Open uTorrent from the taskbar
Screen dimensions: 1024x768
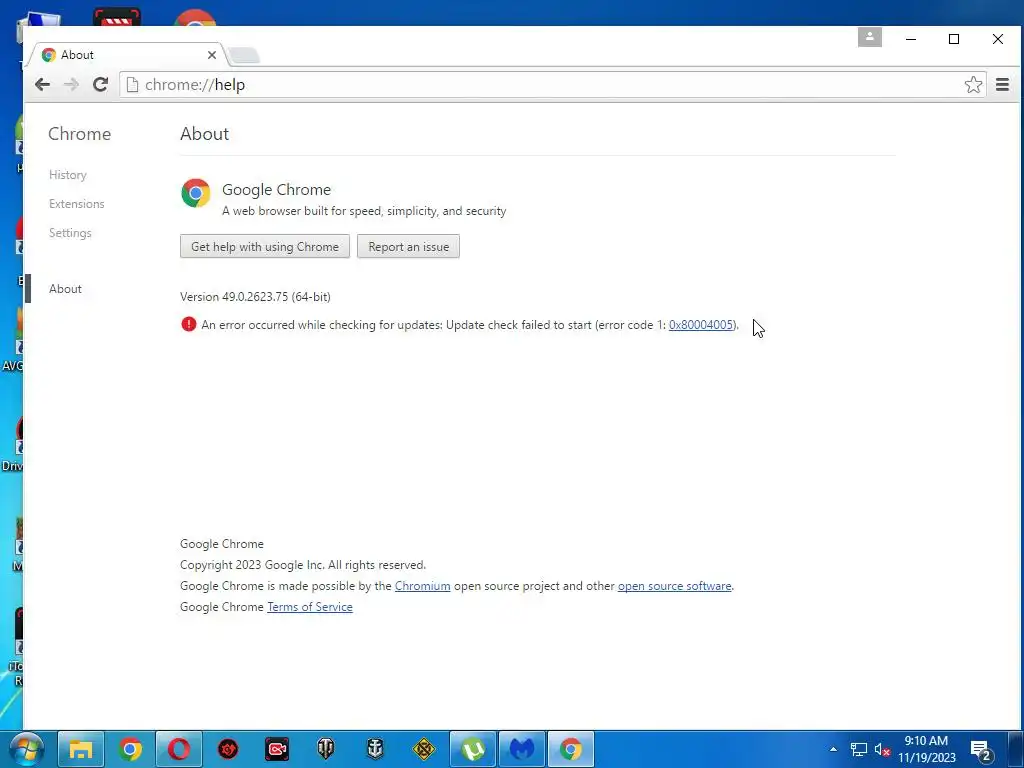pyautogui.click(x=473, y=749)
